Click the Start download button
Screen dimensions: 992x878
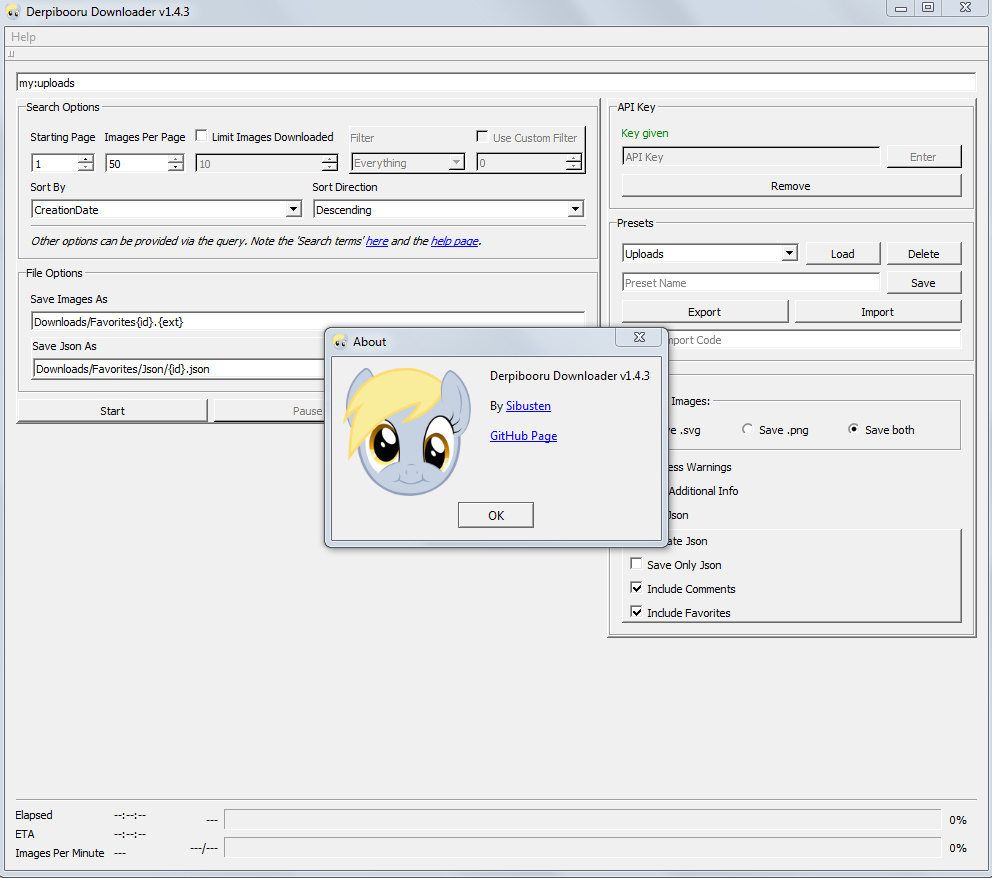112,411
